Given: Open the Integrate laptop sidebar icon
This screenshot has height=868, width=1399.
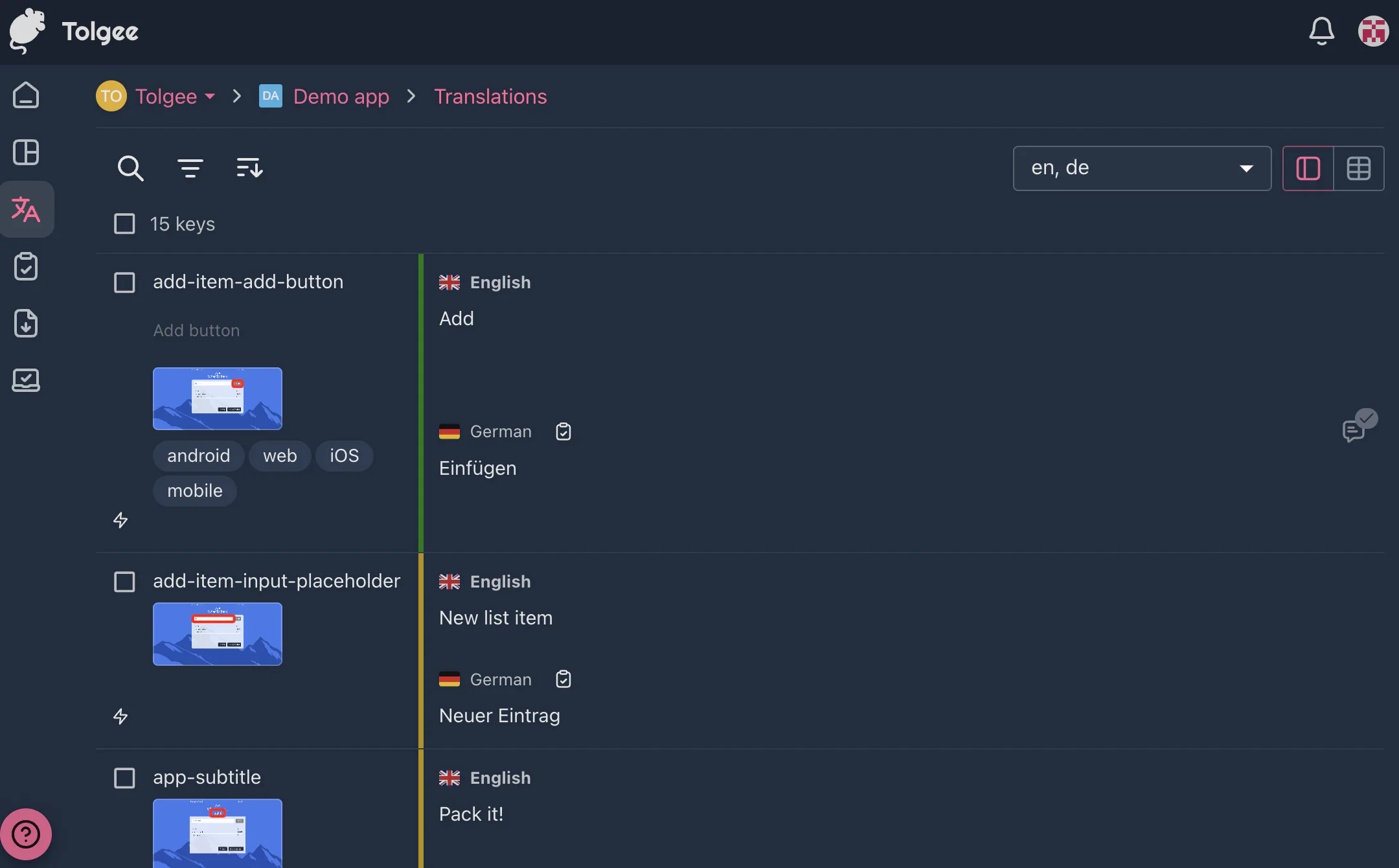Looking at the screenshot, I should point(26,380).
